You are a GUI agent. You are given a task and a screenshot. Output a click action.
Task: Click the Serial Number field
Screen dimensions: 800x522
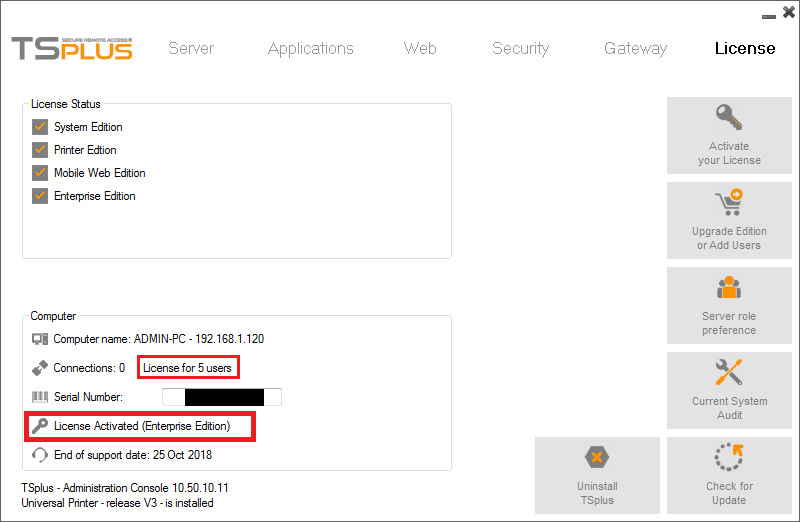pyautogui.click(x=222, y=397)
